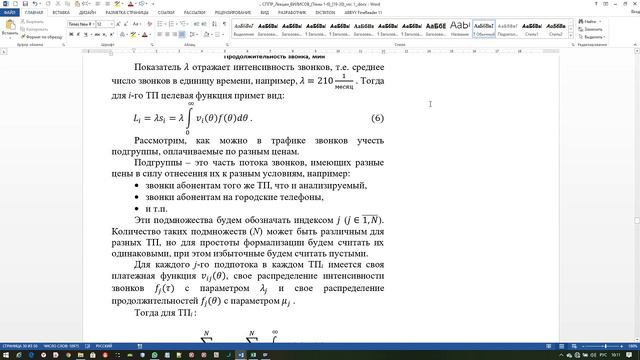Apply red font color
The image size is (640, 360).
coord(145,35)
